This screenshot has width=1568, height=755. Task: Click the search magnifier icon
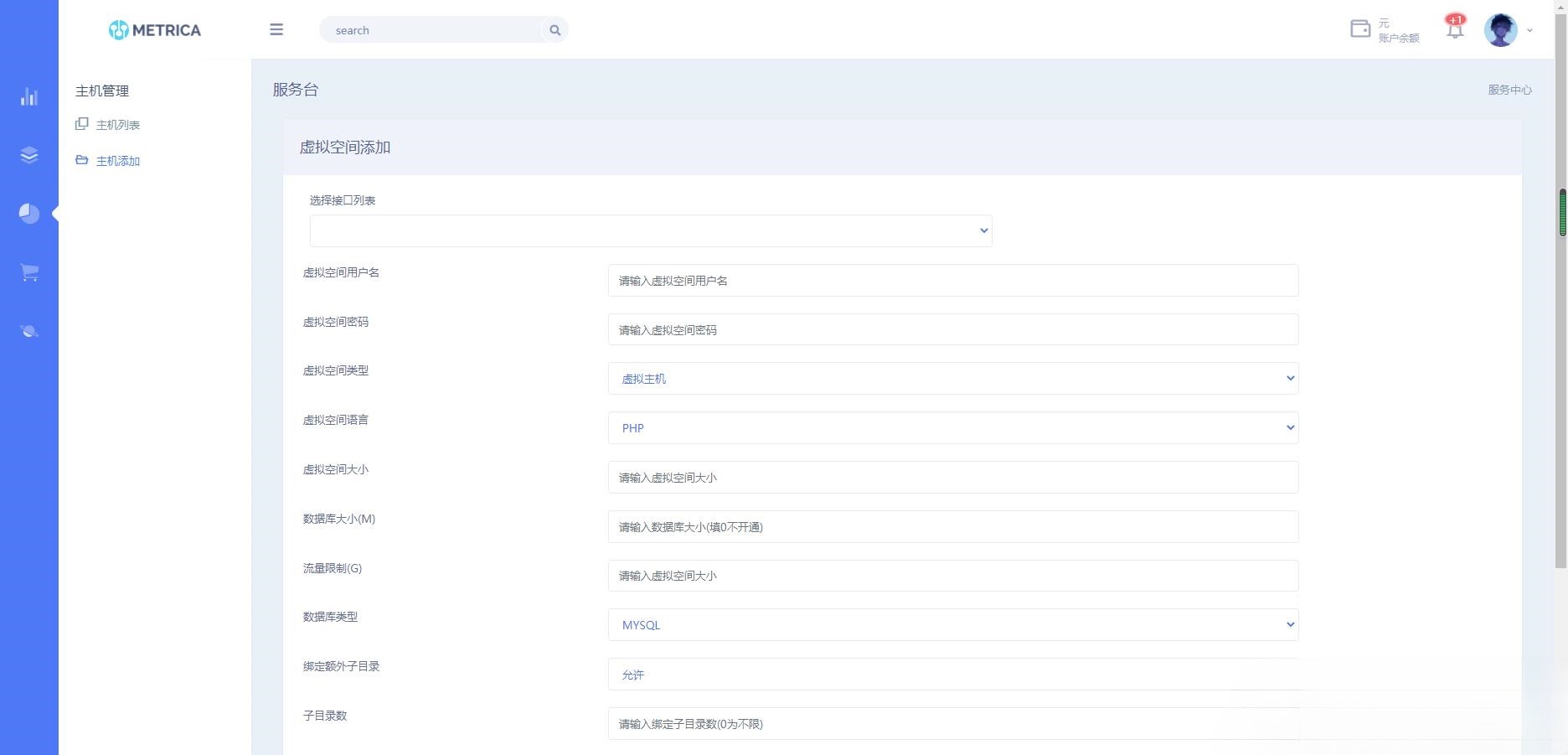click(x=554, y=29)
